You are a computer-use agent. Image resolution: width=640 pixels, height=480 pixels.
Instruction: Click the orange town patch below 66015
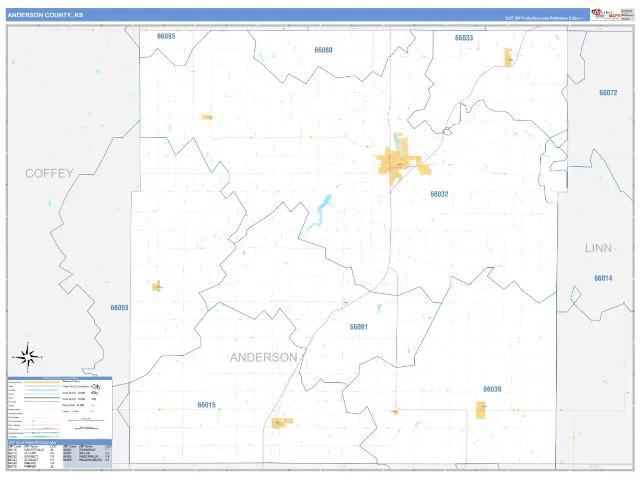click(282, 423)
